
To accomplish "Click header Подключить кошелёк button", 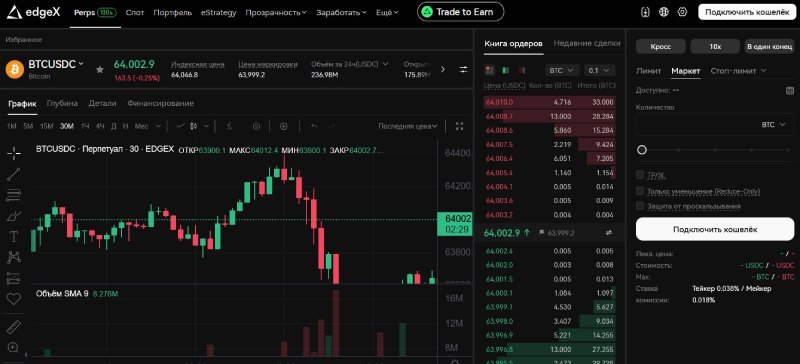I will point(747,12).
